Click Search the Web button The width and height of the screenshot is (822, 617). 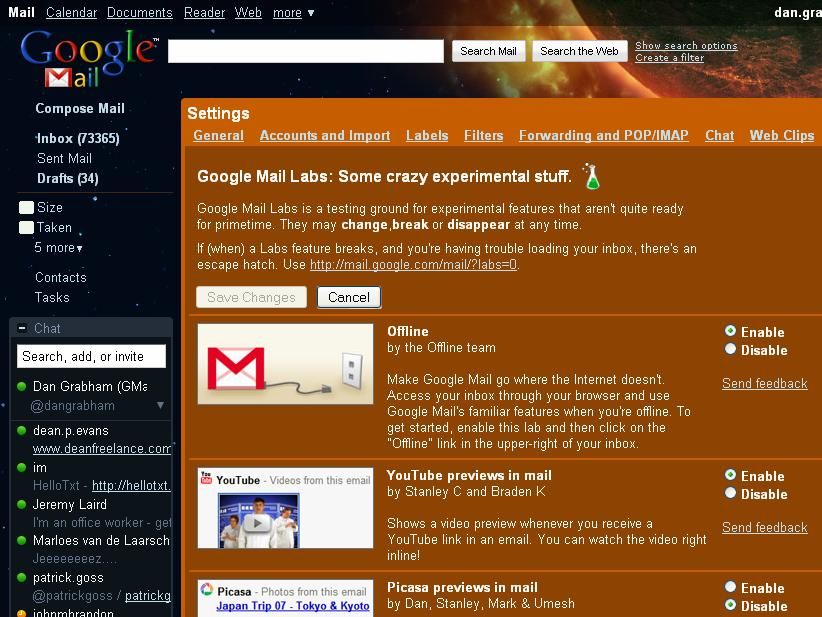pyautogui.click(x=579, y=51)
